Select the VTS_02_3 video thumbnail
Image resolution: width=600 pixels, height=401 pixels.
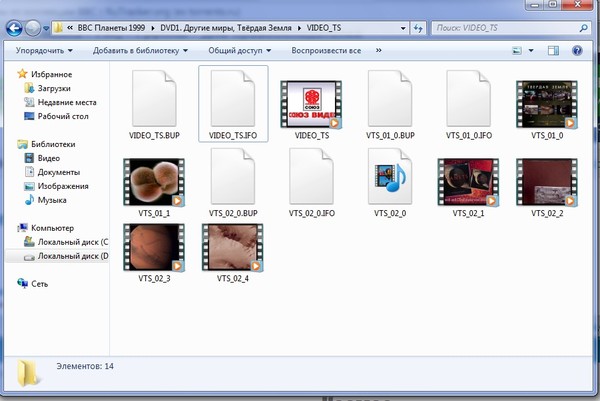(x=154, y=248)
